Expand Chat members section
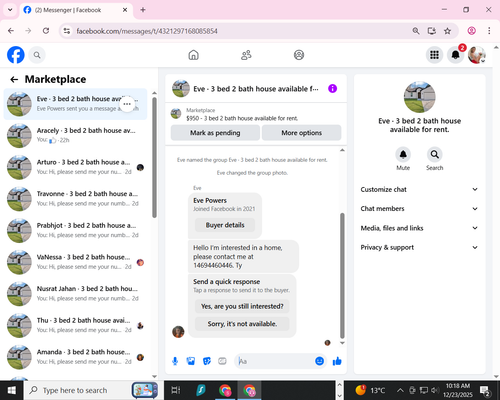The image size is (500, 400). pyautogui.click(x=419, y=209)
